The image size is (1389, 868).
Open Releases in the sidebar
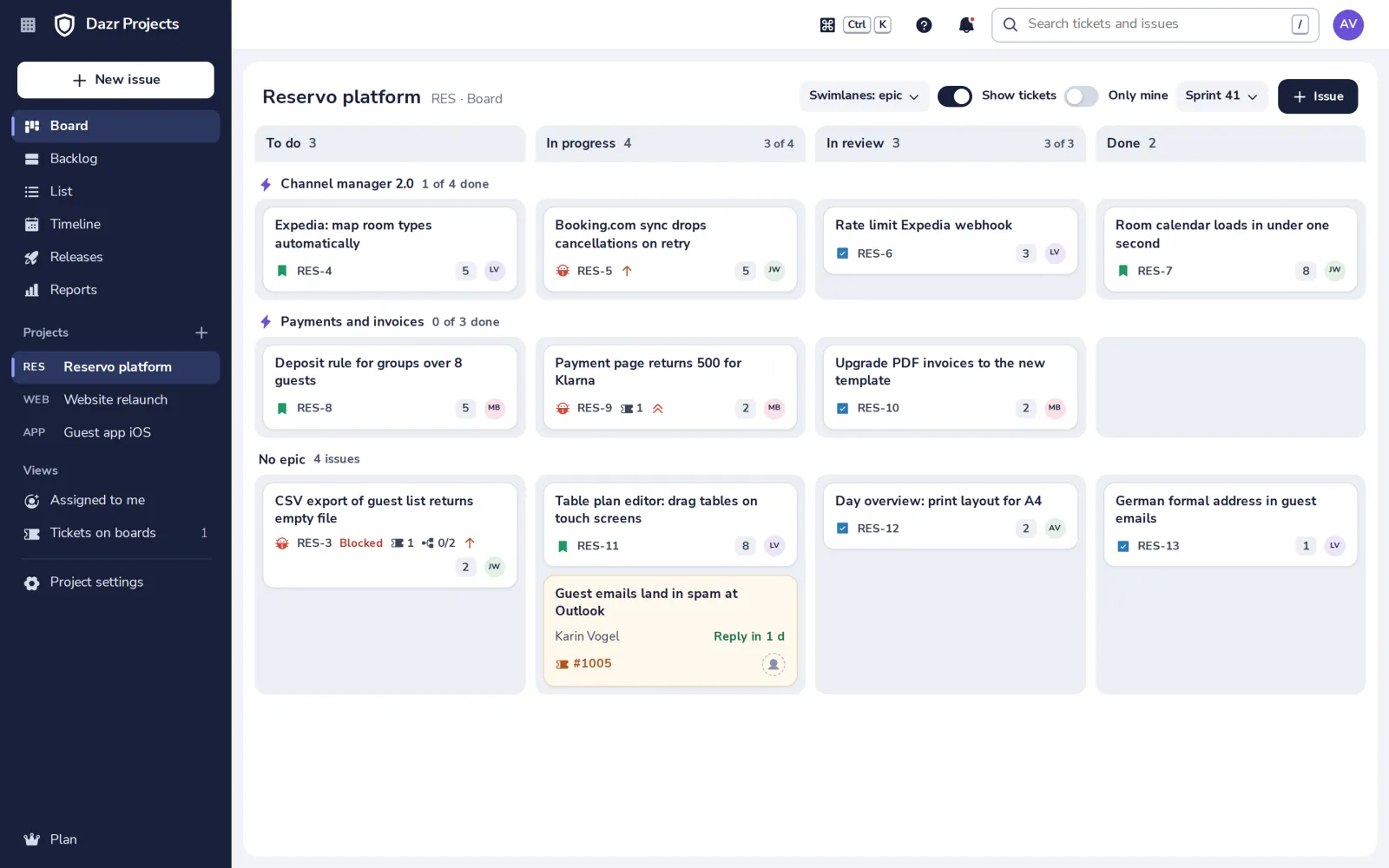[115, 257]
